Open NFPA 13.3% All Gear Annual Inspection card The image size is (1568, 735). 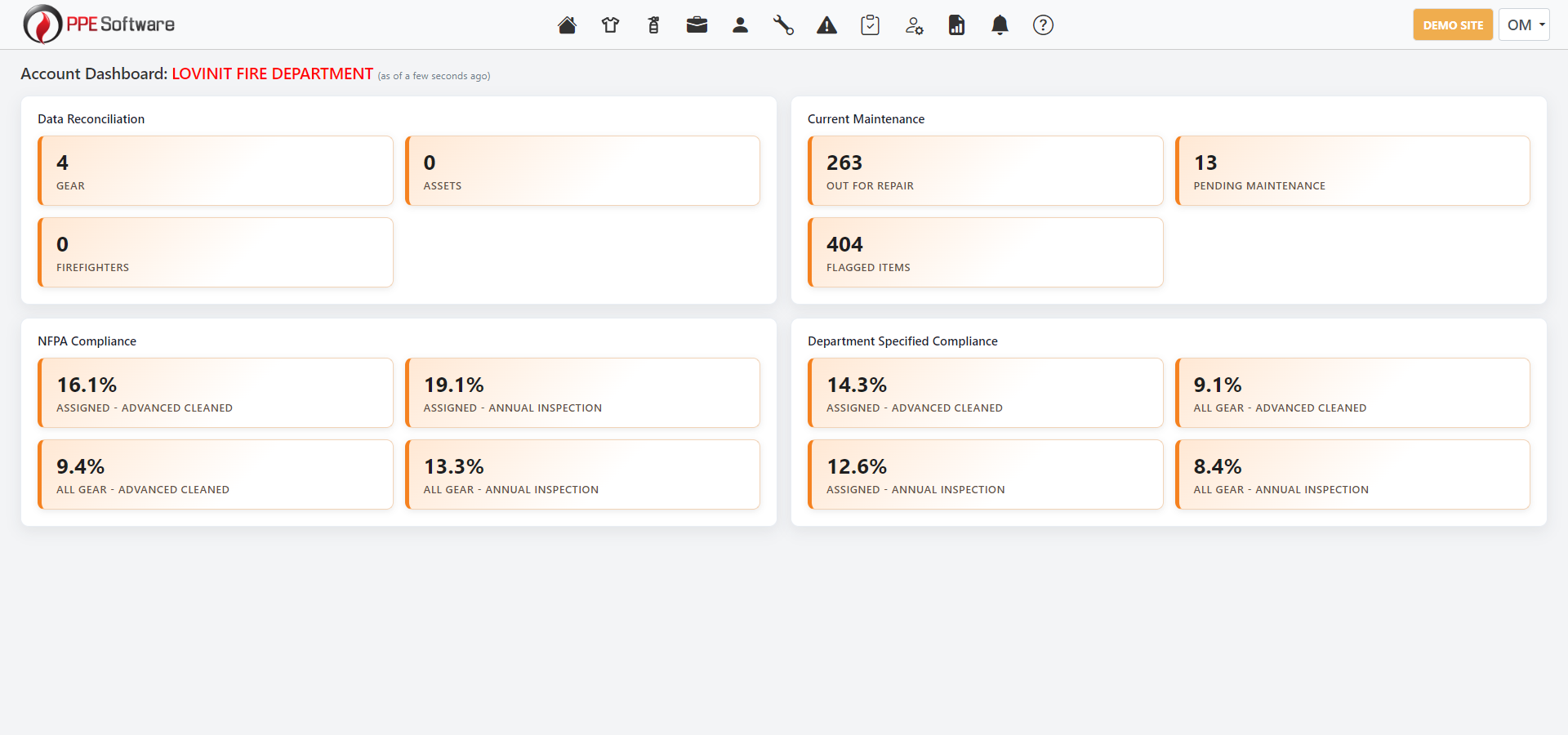pos(582,474)
